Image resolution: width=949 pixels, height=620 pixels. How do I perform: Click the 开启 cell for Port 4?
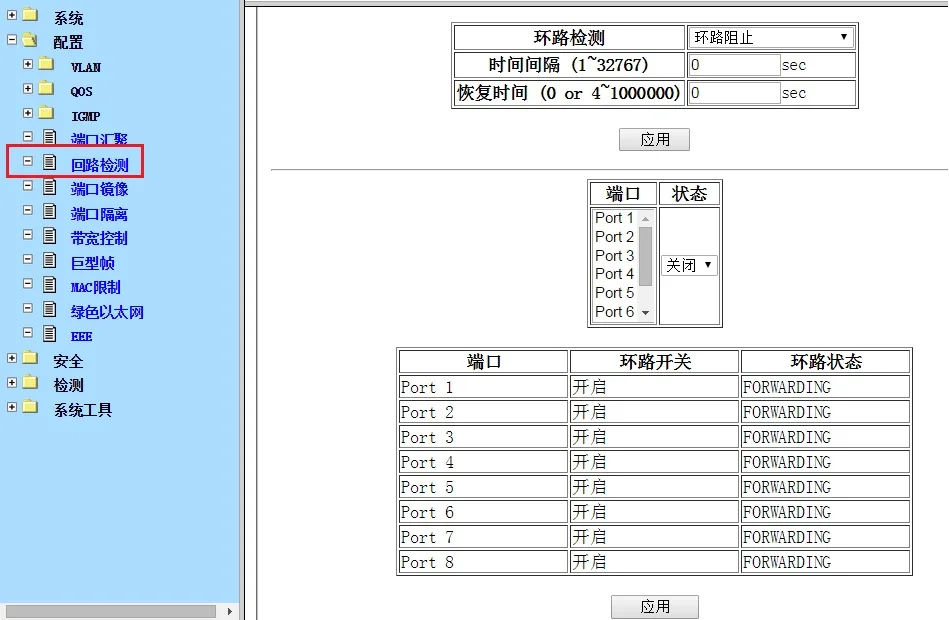click(654, 462)
